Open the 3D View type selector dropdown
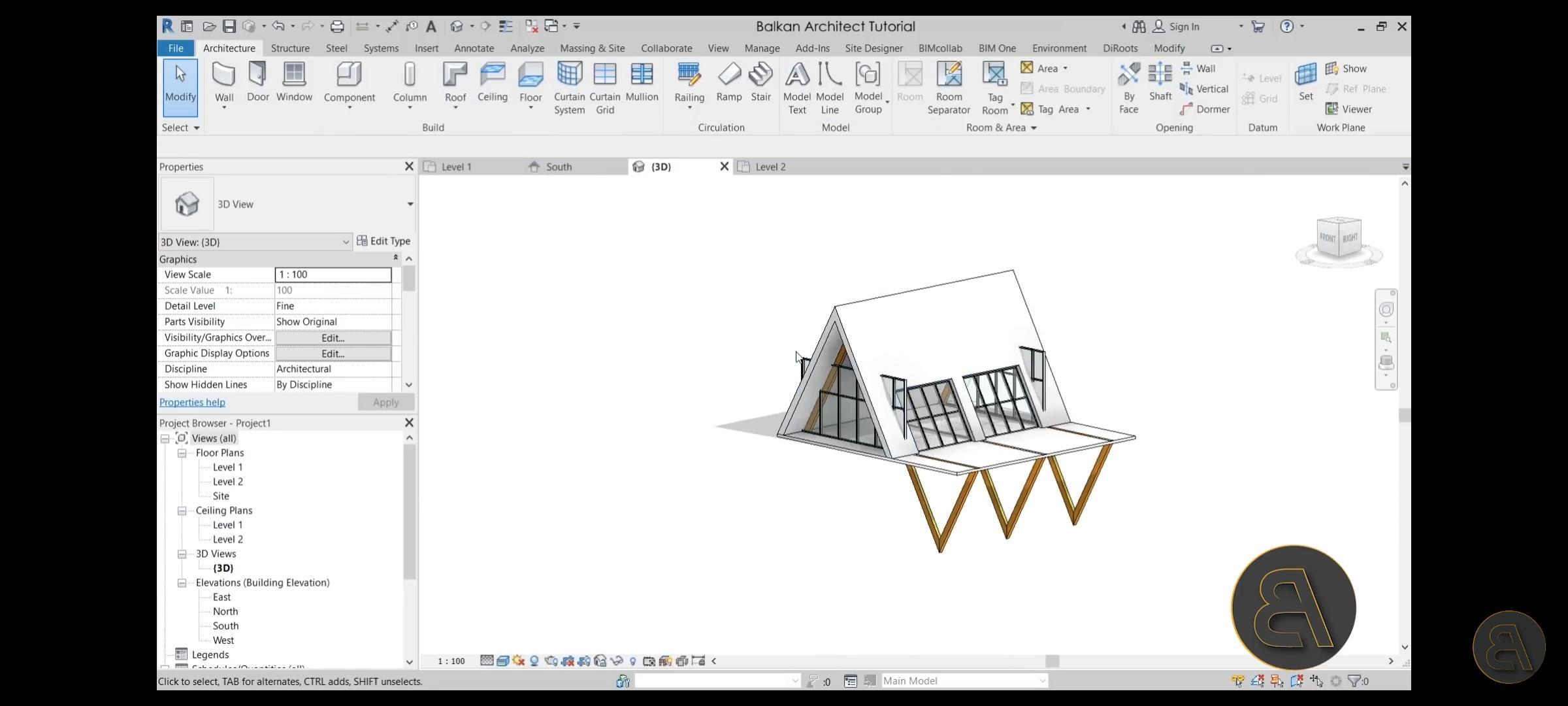 (x=410, y=204)
